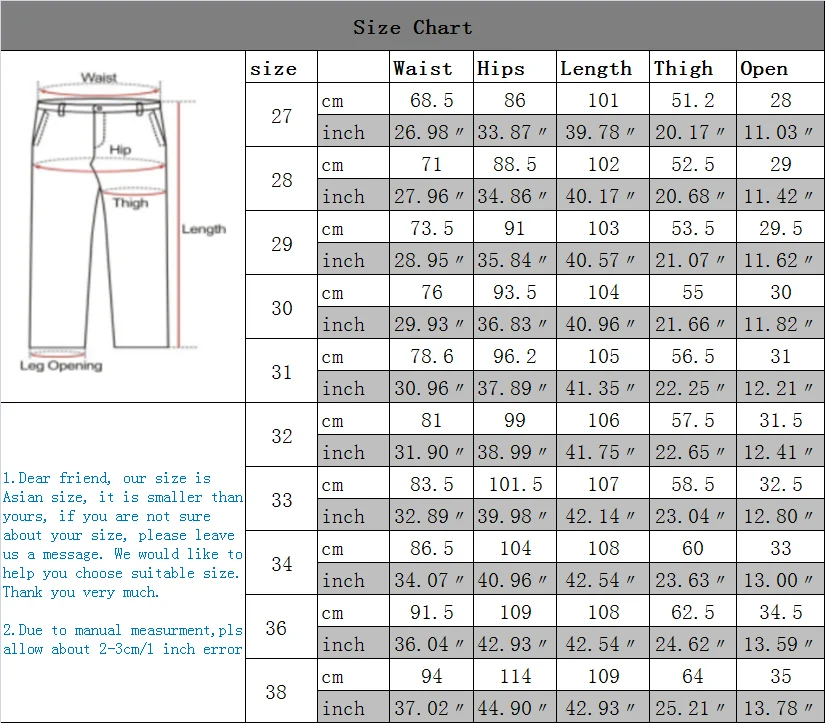Click open value 11.03 inch

(x=778, y=132)
